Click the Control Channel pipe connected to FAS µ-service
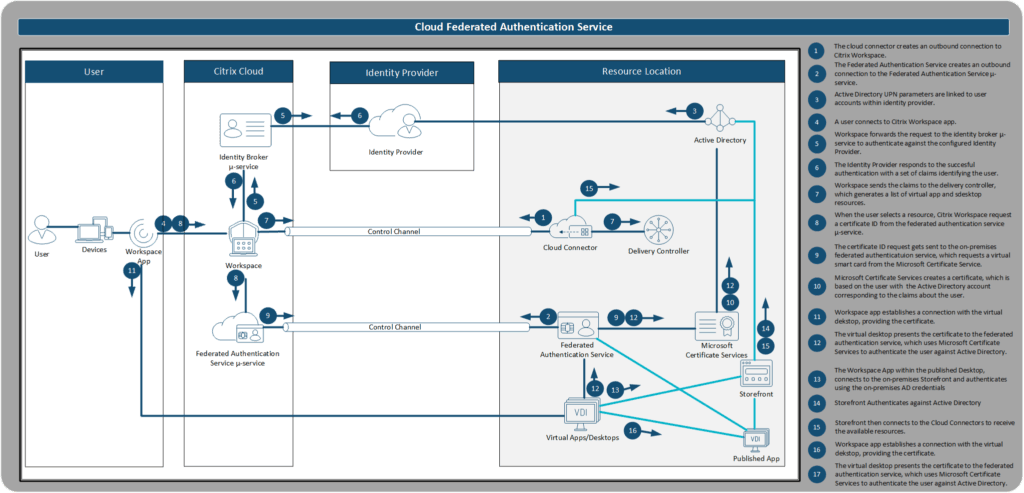Viewport: 1024px width, 493px height. [408, 326]
